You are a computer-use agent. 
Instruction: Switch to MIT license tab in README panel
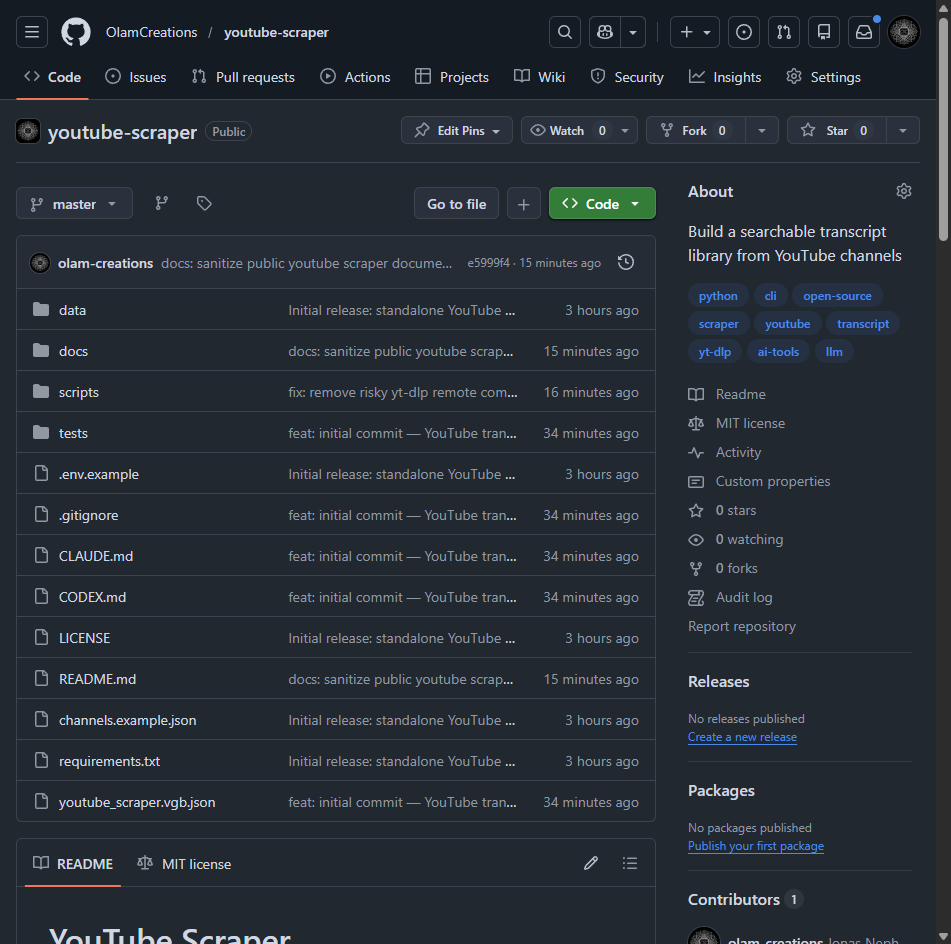pos(184,863)
